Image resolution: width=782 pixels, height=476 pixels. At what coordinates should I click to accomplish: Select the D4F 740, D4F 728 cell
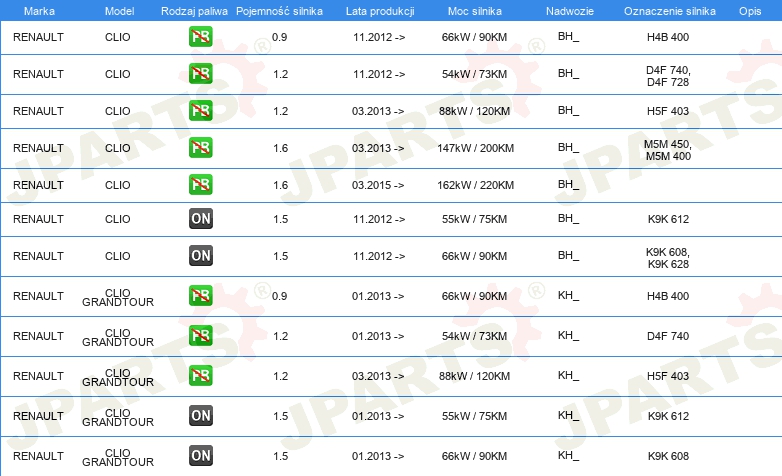coord(668,76)
